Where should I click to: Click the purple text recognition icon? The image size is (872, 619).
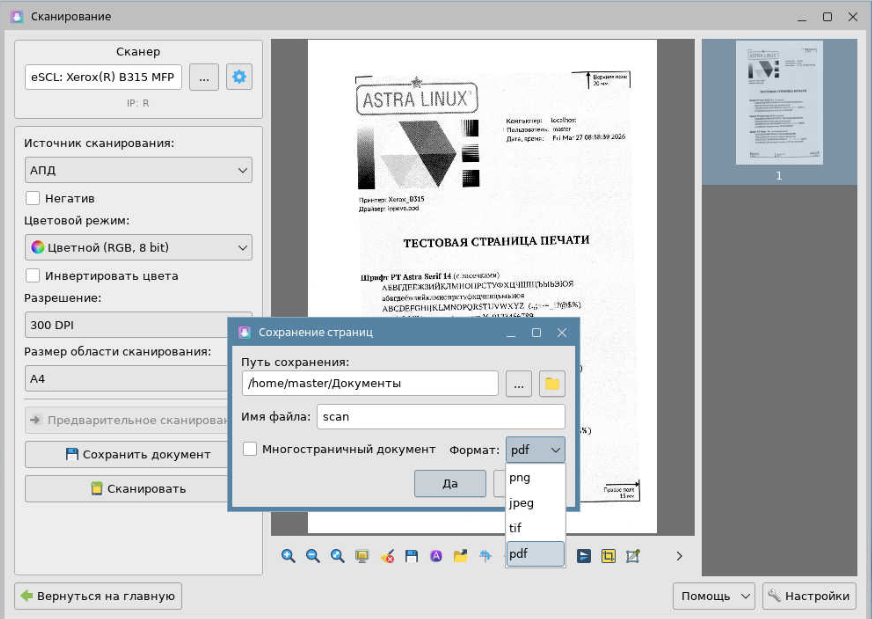(436, 556)
